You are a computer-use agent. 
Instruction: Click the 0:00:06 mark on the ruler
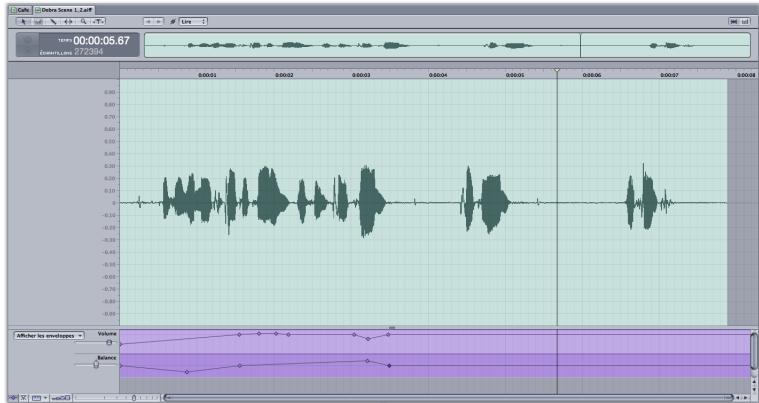(592, 75)
